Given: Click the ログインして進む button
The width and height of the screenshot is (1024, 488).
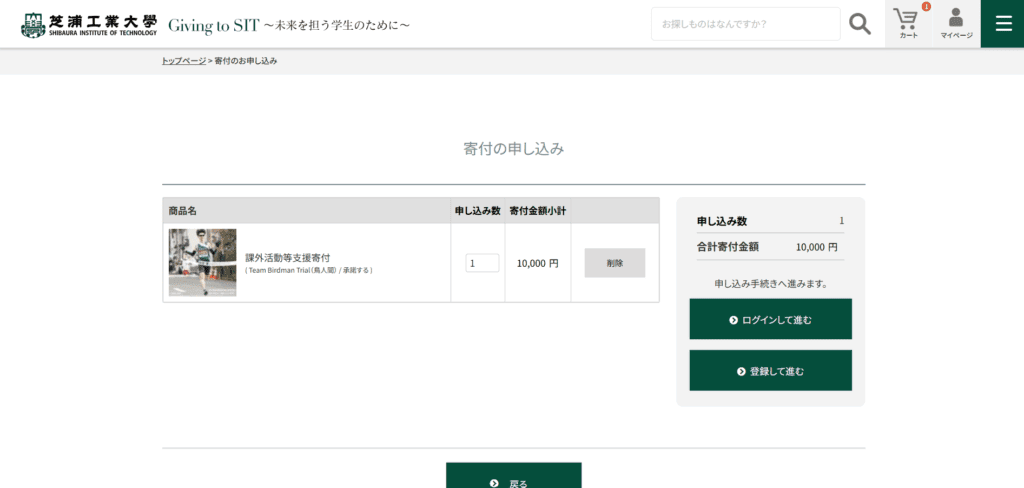Looking at the screenshot, I should [770, 320].
